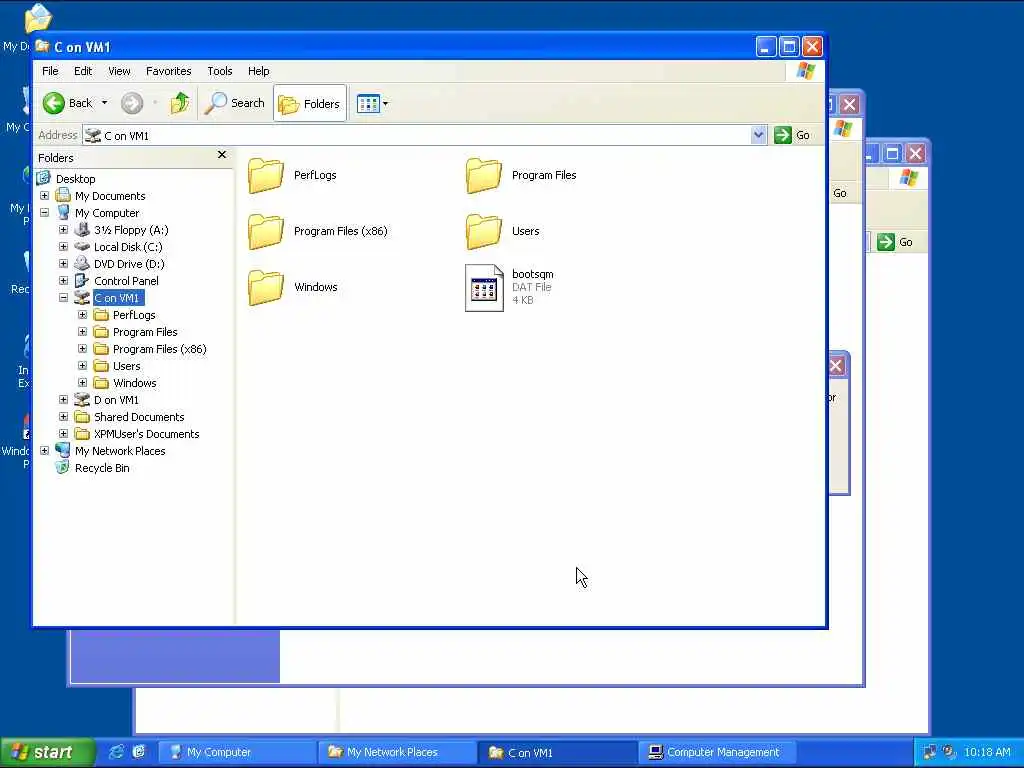The width and height of the screenshot is (1024, 768).
Task: Click the Control Panel icon in tree
Action: (x=82, y=281)
